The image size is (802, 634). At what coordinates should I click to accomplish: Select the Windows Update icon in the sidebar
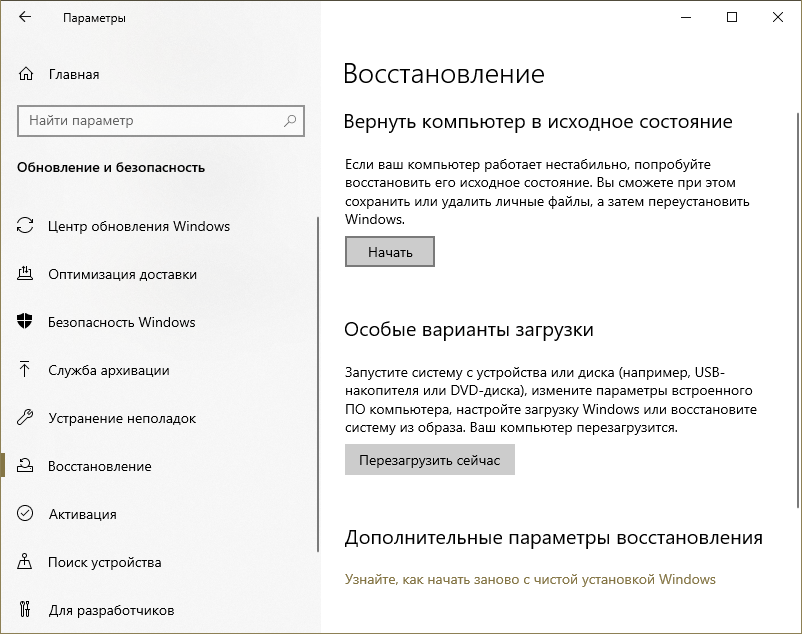pyautogui.click(x=24, y=226)
